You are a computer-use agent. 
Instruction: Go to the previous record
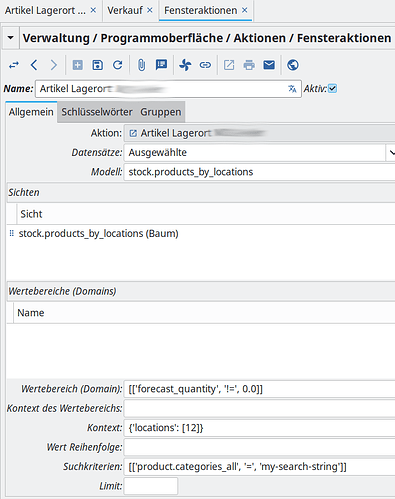(34, 65)
